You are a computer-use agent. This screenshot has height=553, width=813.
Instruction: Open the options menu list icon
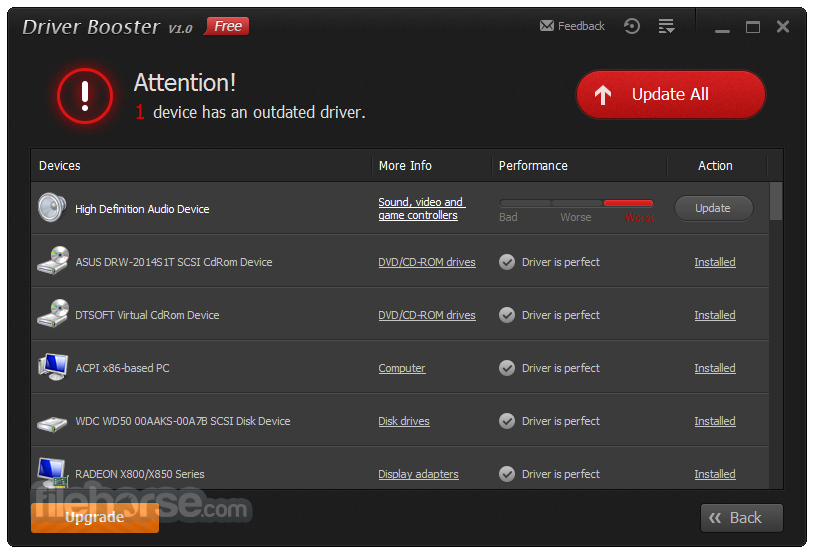pos(666,26)
